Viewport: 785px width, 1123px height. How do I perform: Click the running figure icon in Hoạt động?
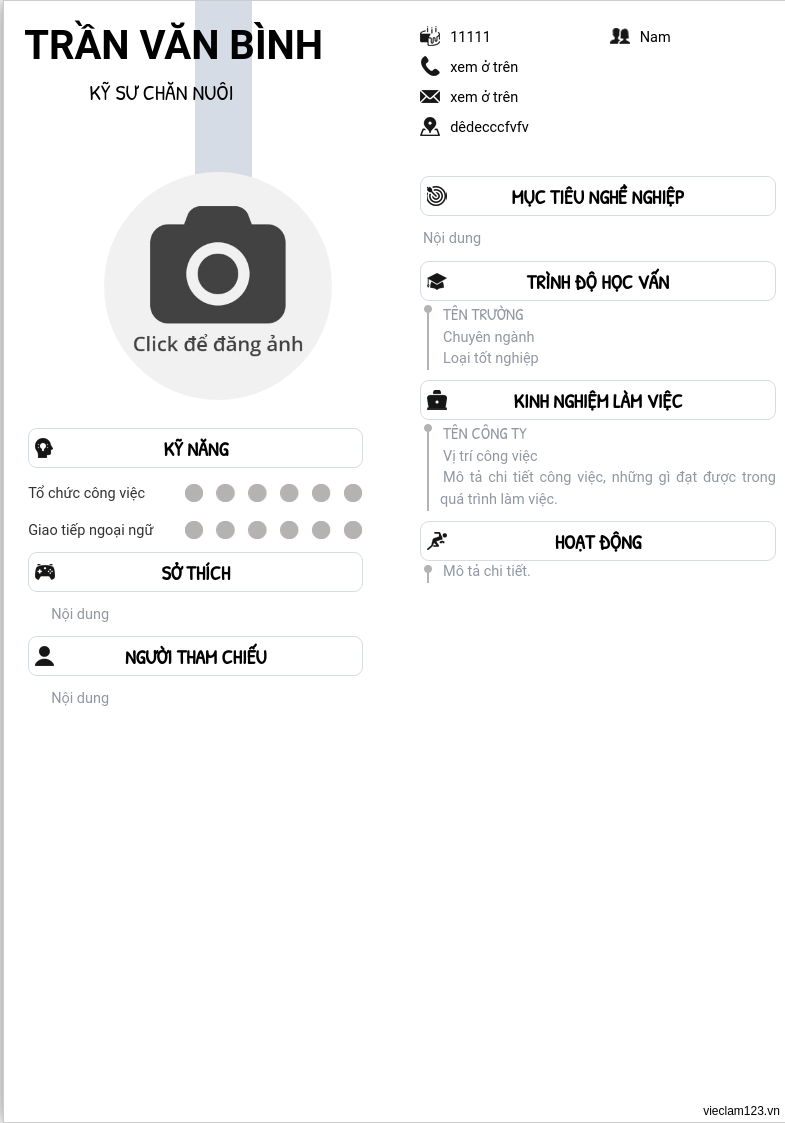tap(437, 541)
